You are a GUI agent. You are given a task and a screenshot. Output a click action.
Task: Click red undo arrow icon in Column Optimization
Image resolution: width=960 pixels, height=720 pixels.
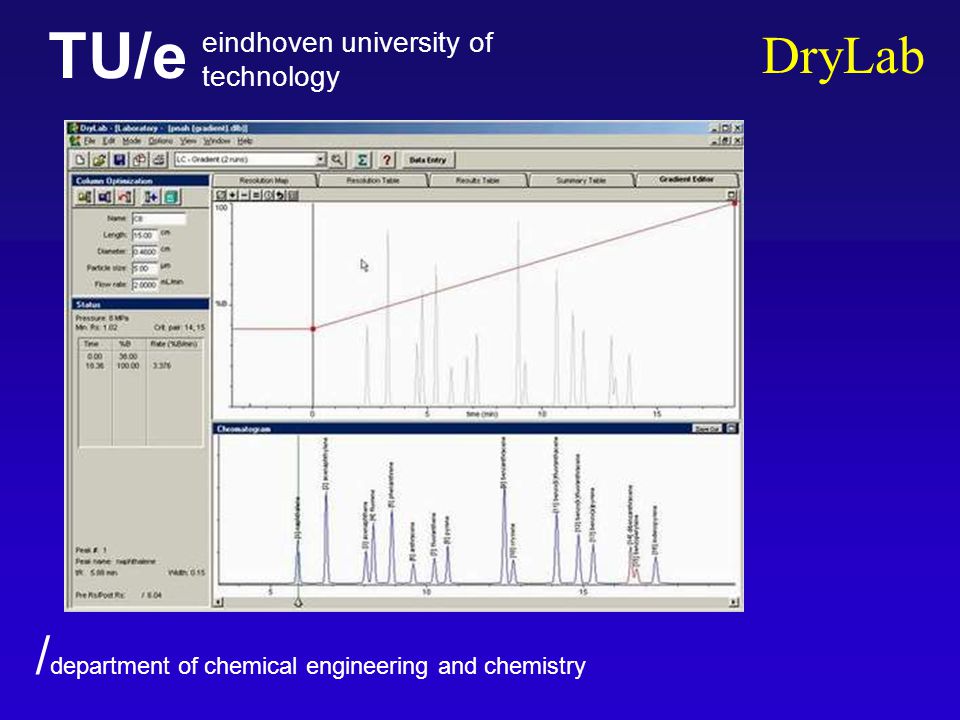[125, 197]
